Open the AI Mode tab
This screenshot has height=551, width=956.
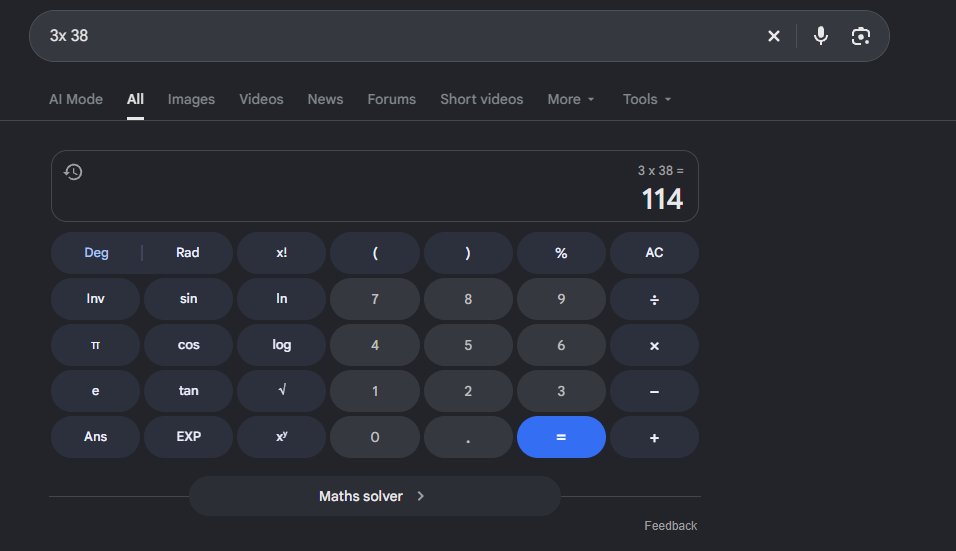tap(76, 99)
